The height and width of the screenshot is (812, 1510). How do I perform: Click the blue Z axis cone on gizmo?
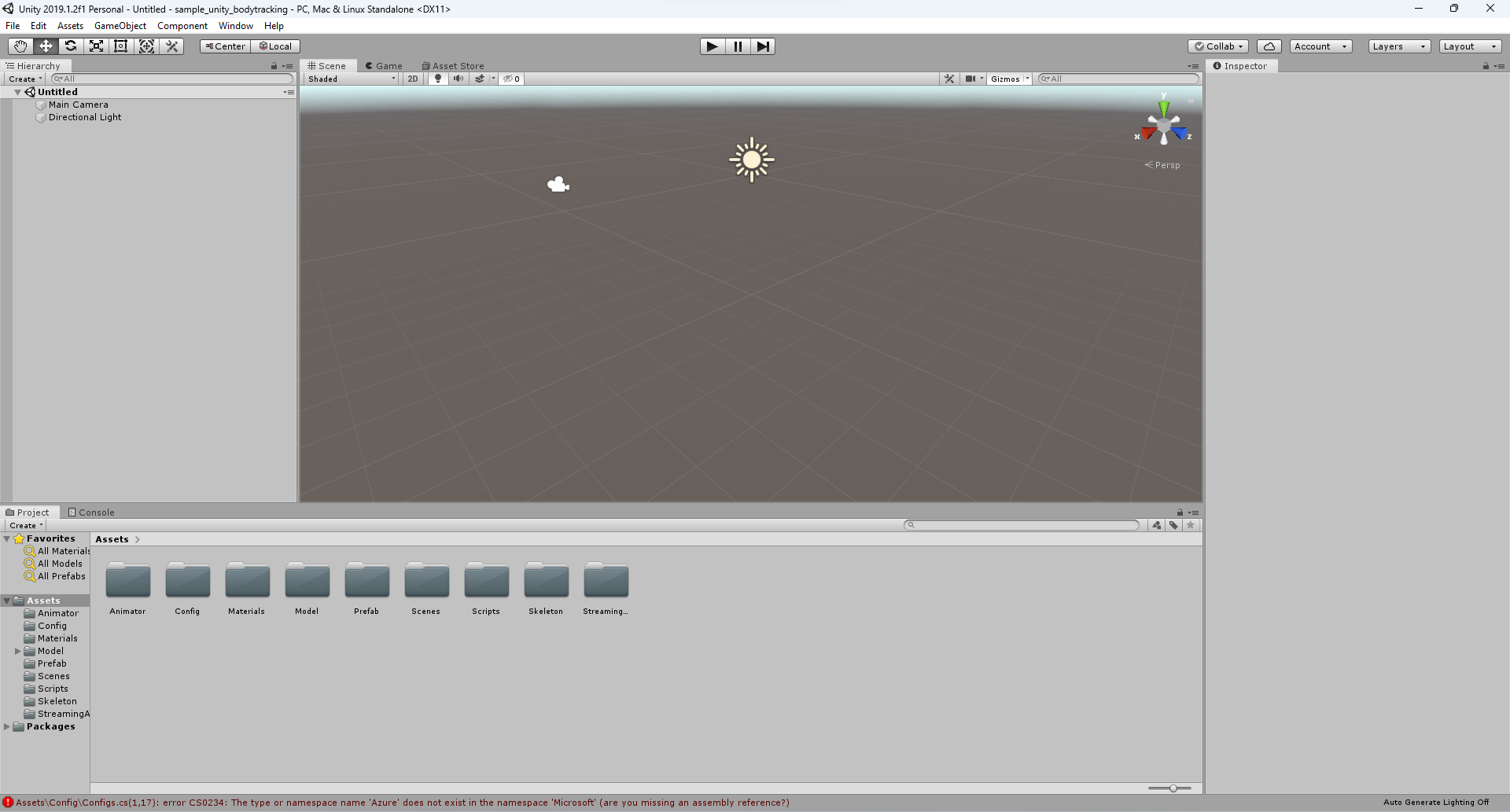click(x=1180, y=133)
